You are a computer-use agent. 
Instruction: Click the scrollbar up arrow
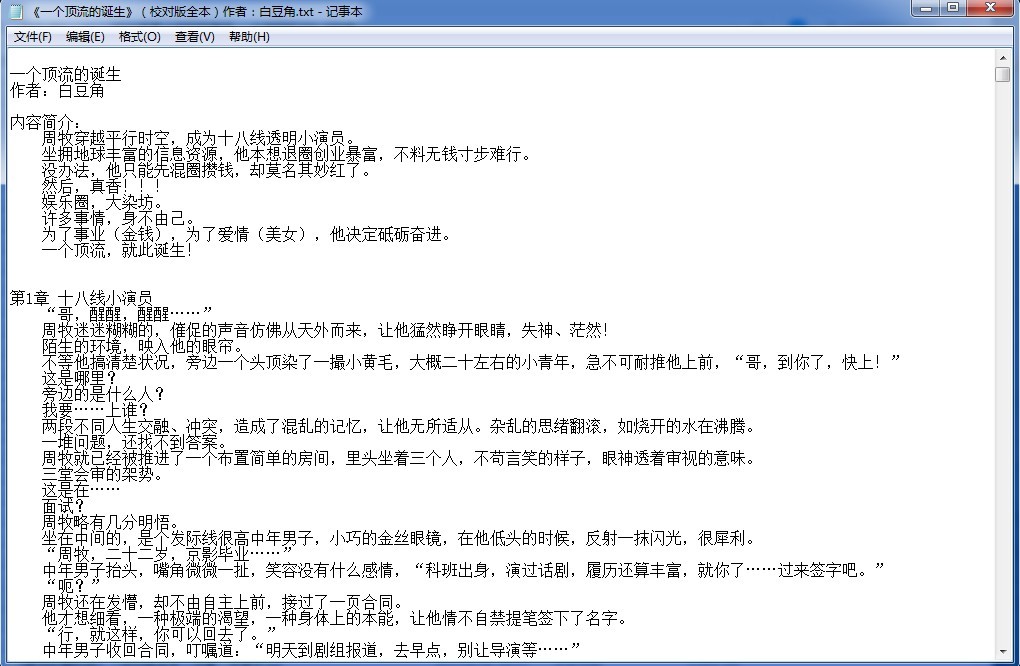1002,57
